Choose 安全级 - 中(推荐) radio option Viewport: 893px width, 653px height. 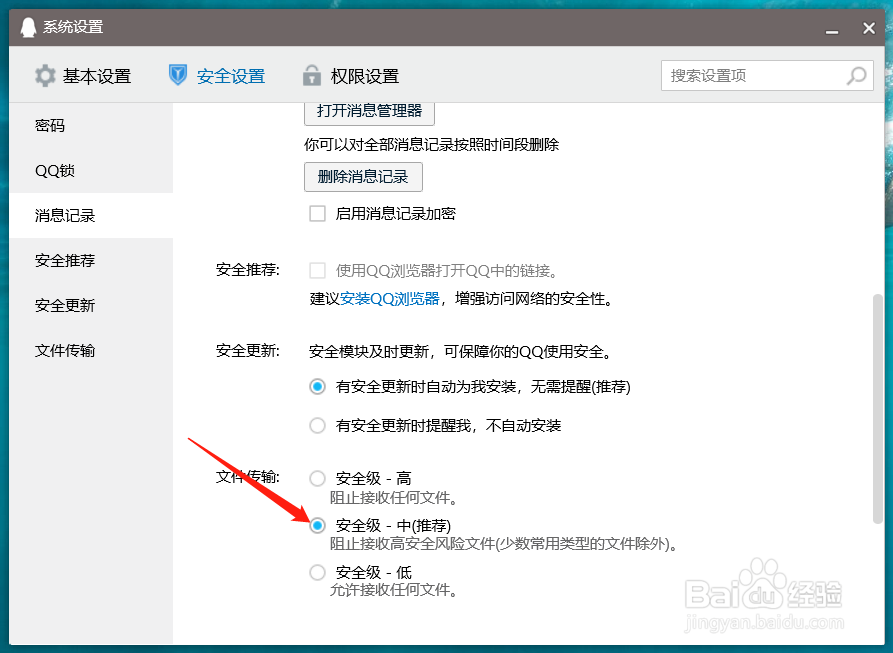click(x=317, y=525)
